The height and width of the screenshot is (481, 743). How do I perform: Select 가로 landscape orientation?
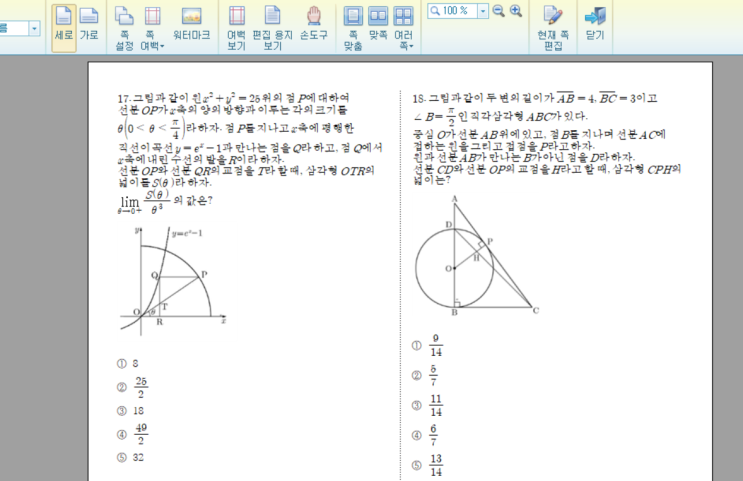[x=89, y=24]
